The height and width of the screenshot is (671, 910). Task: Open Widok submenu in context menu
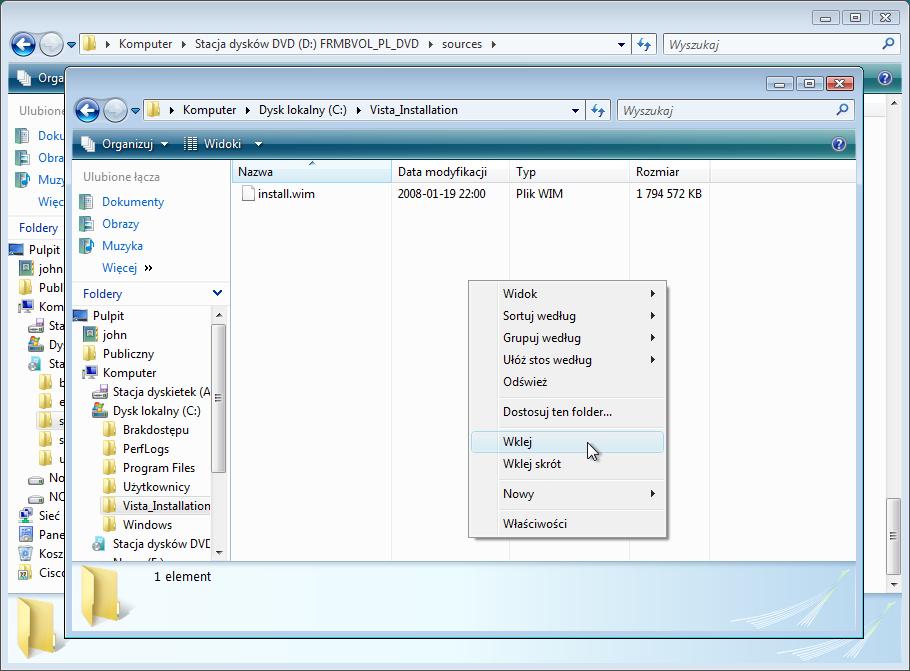tap(568, 294)
